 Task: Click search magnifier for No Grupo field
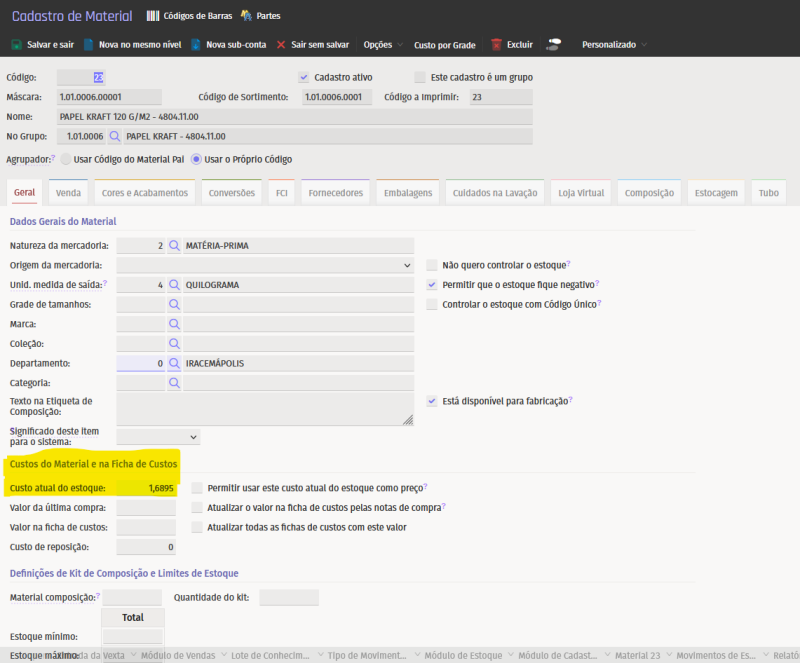coord(115,136)
